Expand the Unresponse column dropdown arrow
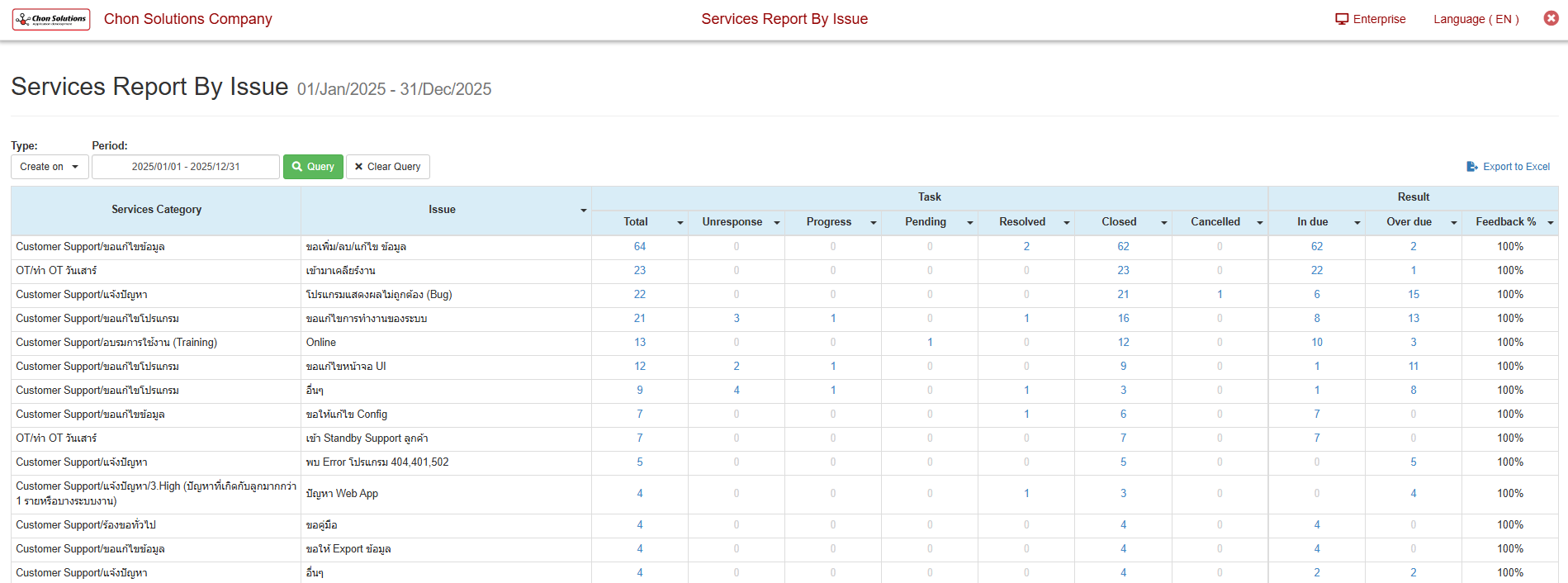 coord(777,223)
